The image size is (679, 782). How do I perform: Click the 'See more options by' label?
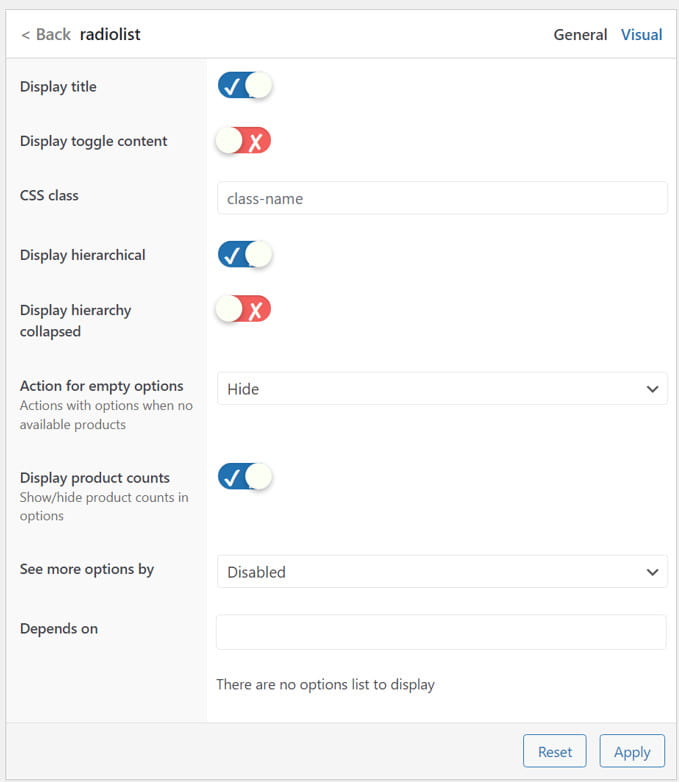87,569
